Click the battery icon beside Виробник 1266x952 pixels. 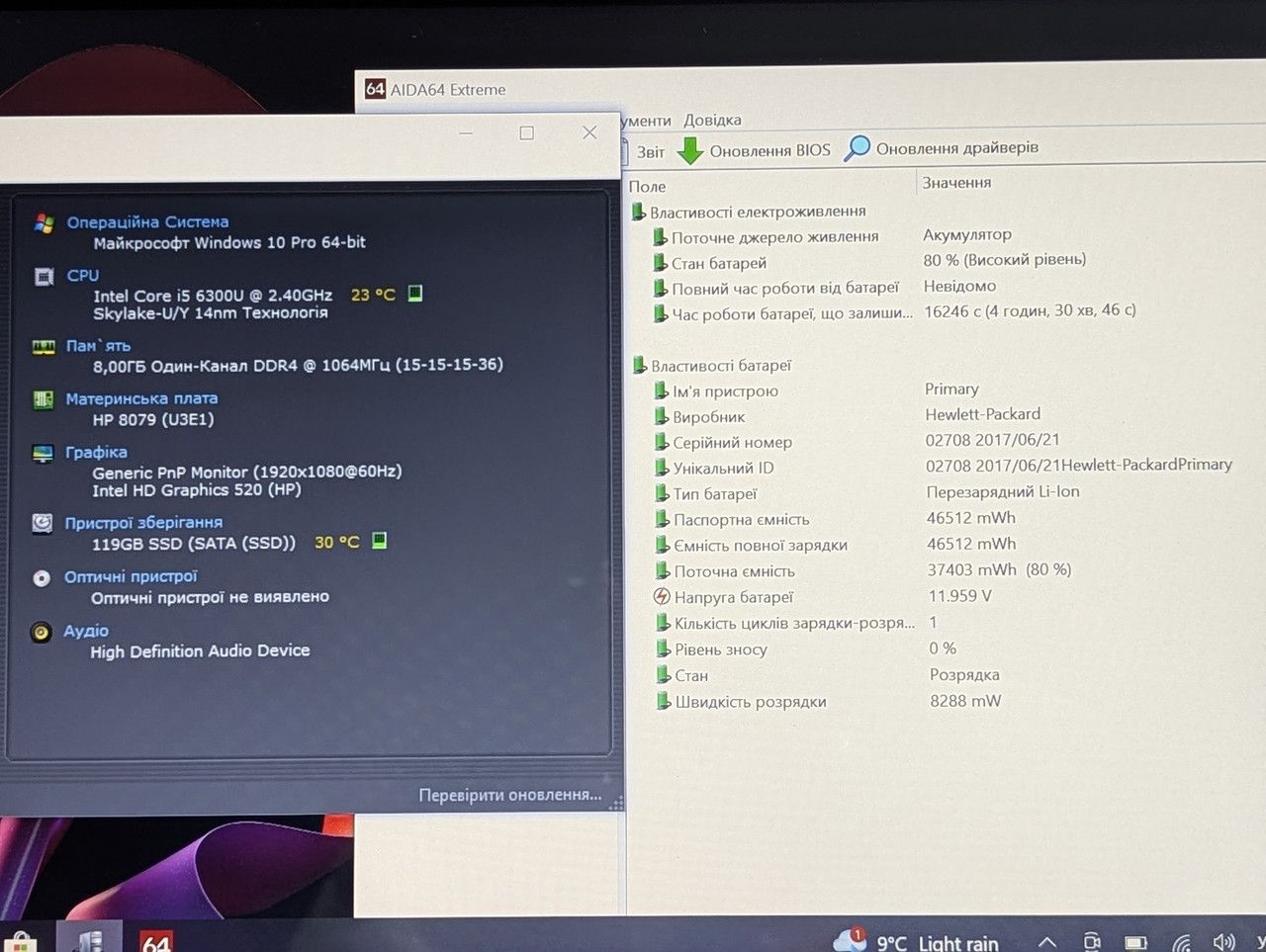tap(661, 417)
